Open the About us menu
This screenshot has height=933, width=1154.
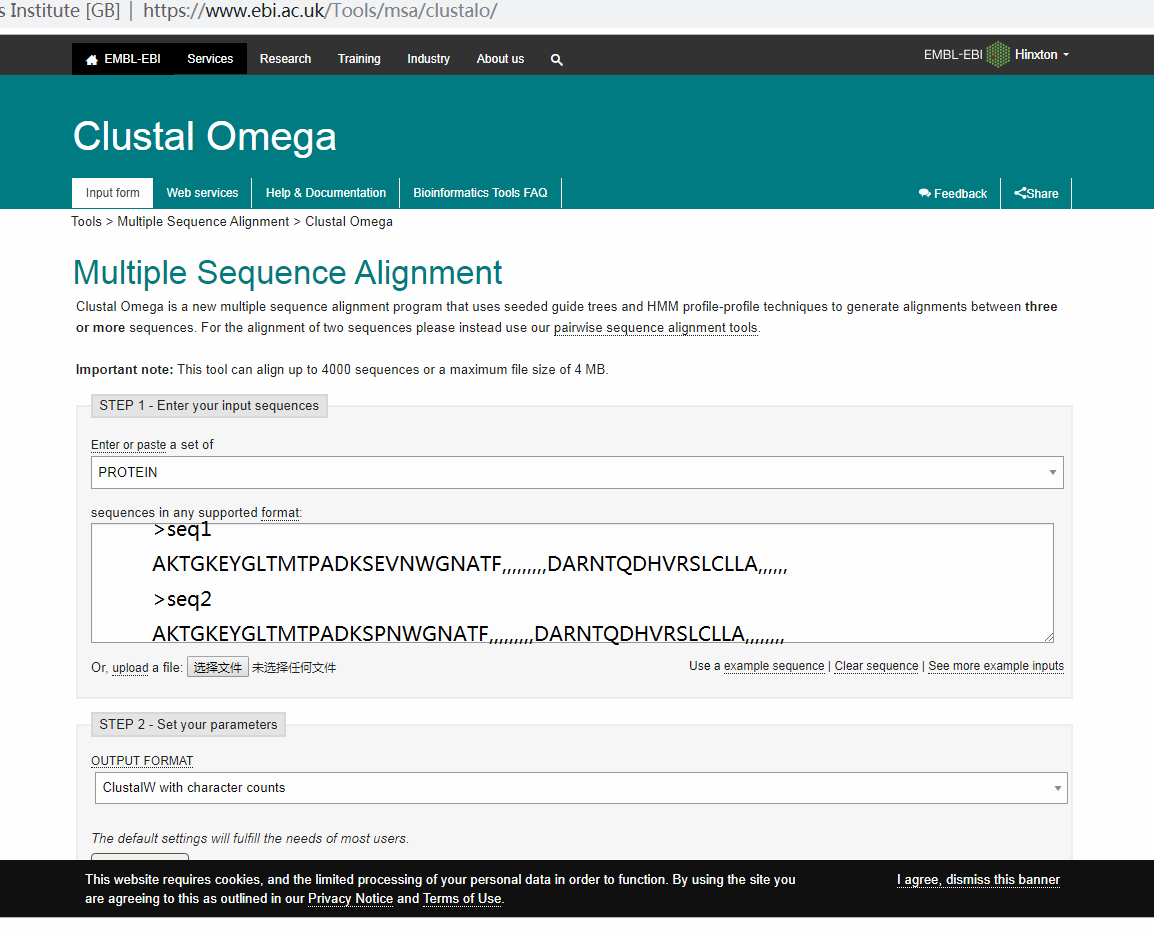(x=500, y=59)
